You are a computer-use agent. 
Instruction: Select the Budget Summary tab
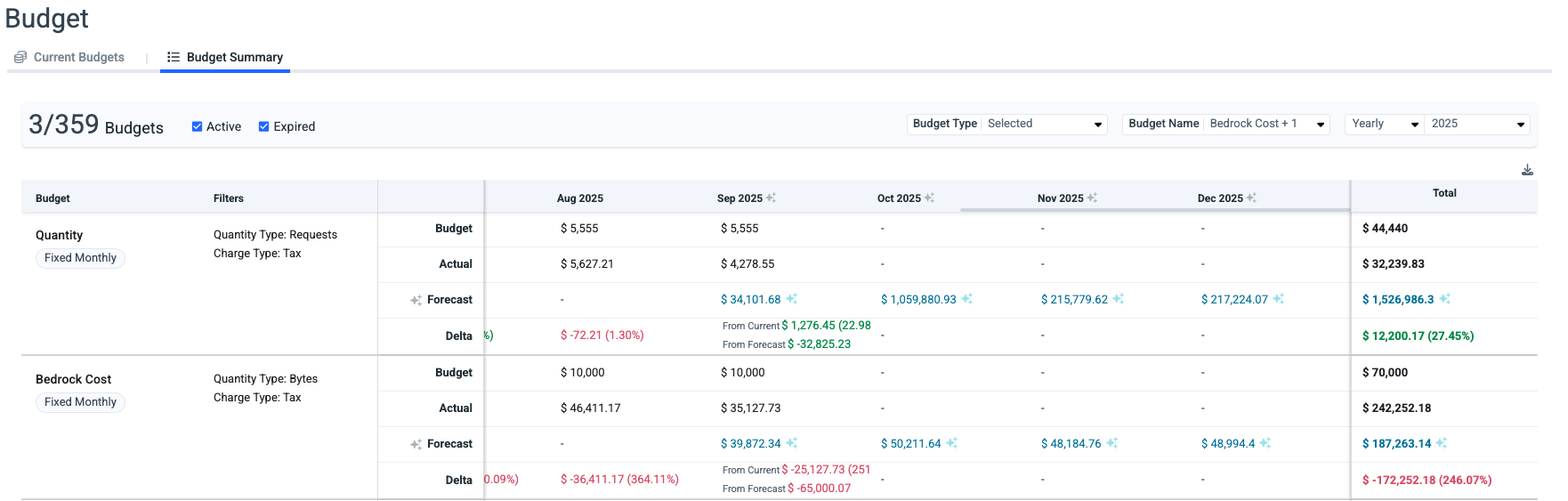tap(225, 57)
